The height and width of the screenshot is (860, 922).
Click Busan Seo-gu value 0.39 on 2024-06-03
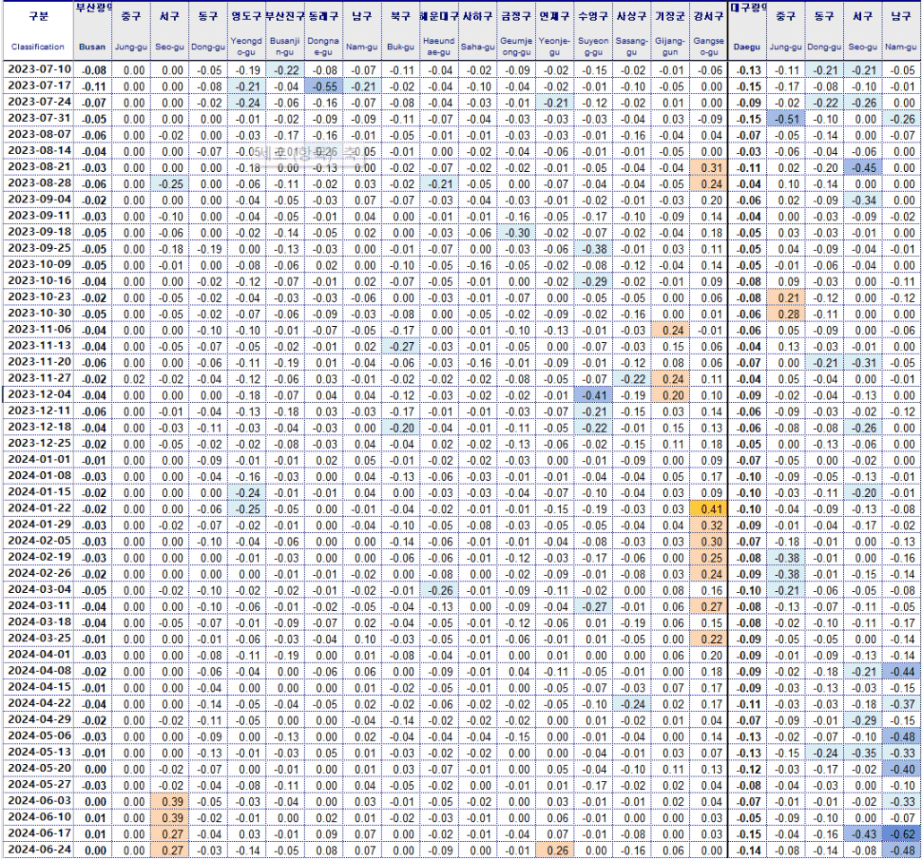(169, 802)
